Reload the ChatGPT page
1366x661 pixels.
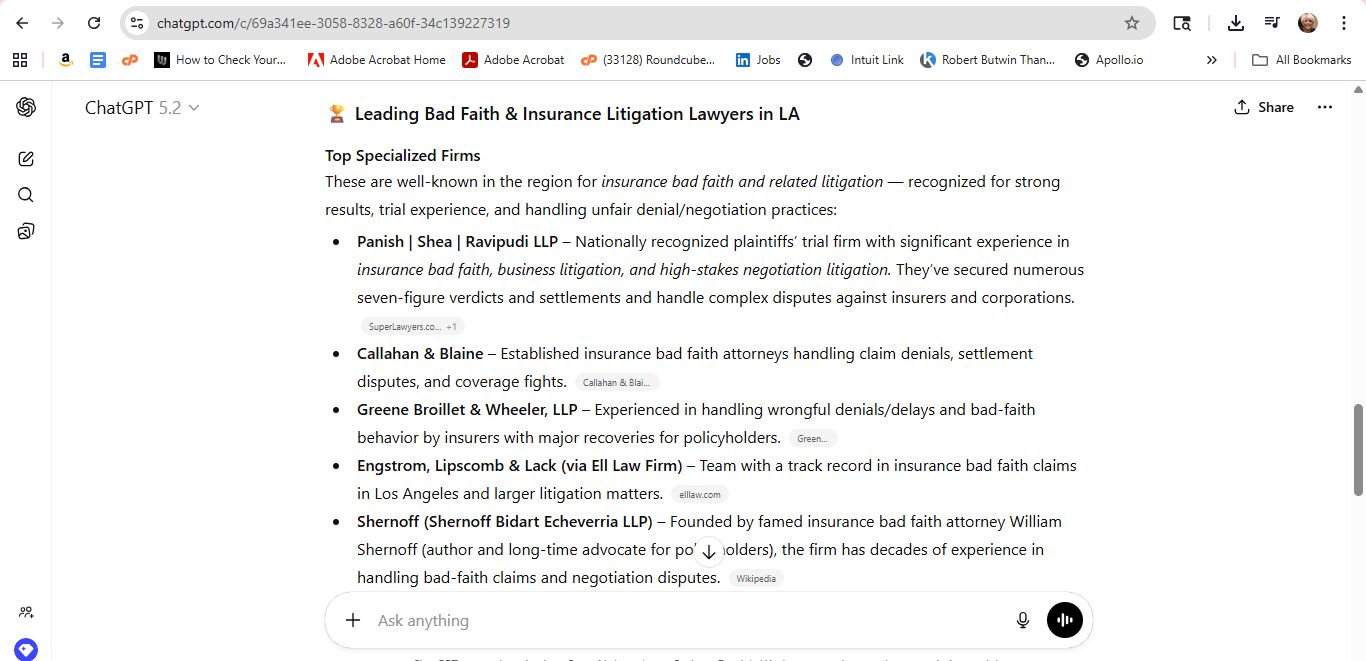(x=94, y=23)
